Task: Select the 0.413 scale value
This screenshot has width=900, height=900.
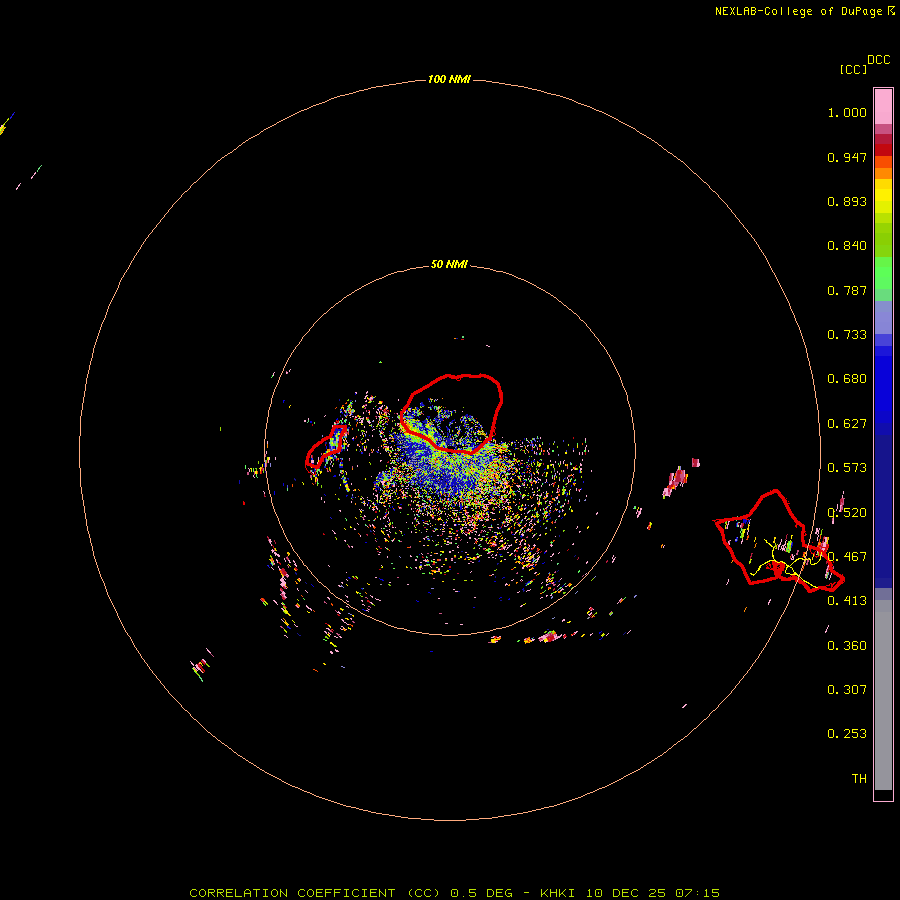Action: pyautogui.click(x=847, y=601)
